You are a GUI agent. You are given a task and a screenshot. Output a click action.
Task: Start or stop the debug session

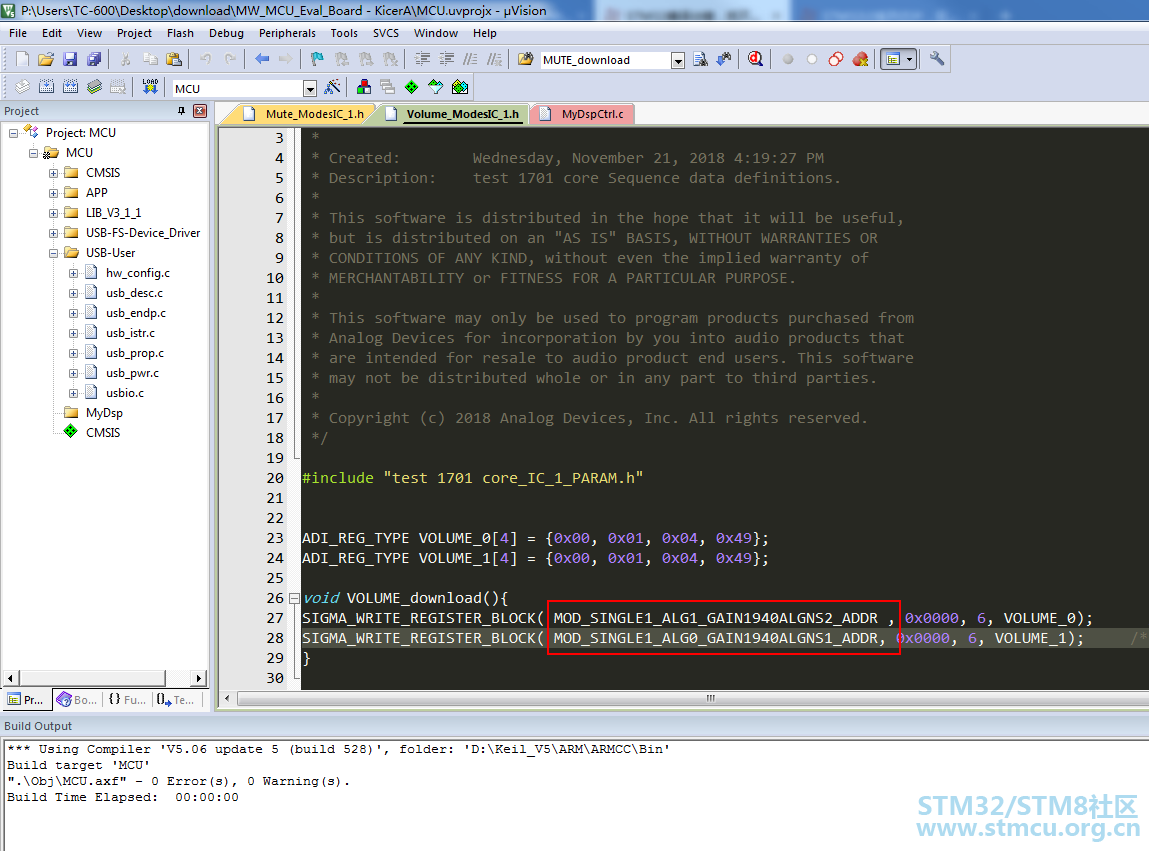(755, 59)
